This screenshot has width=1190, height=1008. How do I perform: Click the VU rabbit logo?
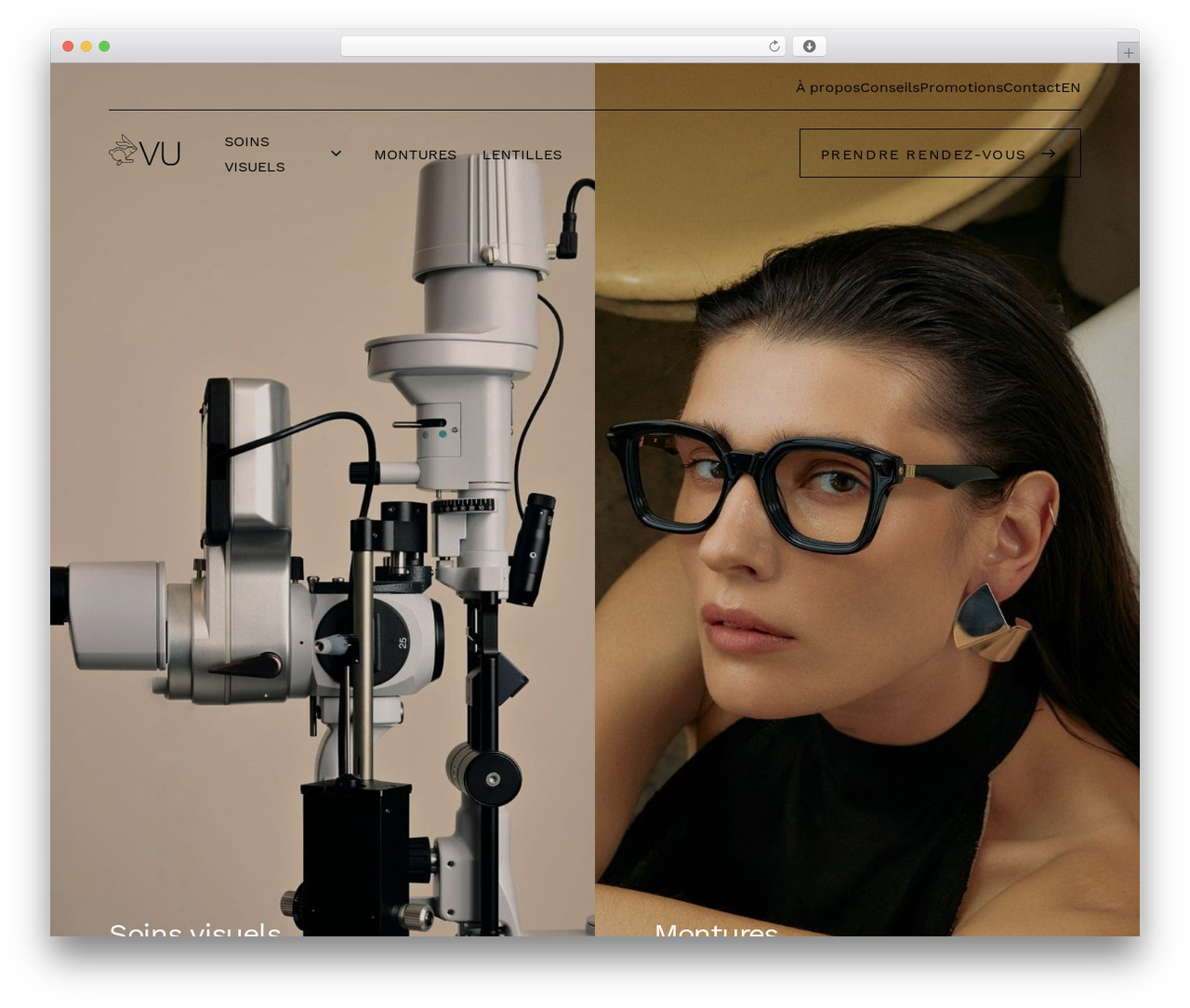[145, 152]
